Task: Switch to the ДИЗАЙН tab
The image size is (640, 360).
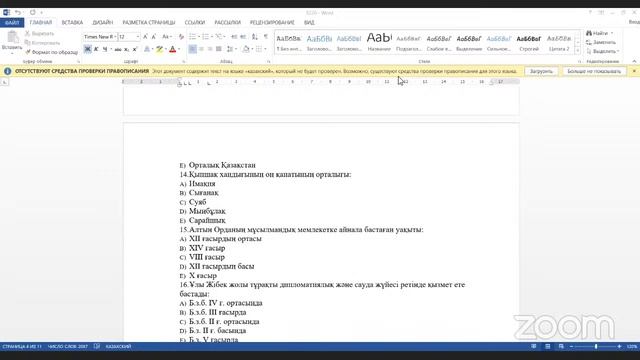Action: (x=102, y=22)
